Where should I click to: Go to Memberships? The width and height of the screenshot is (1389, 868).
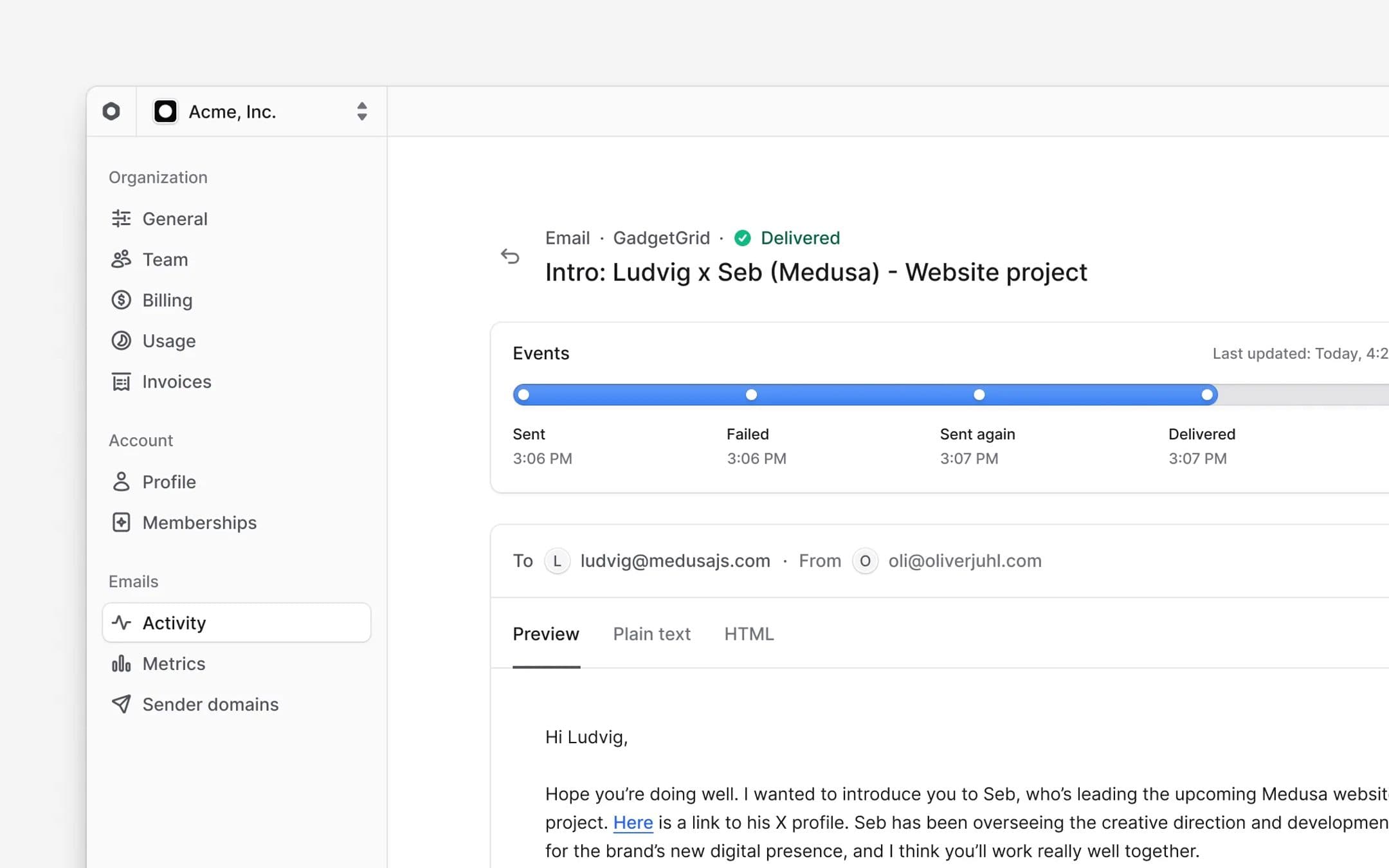tap(237, 522)
